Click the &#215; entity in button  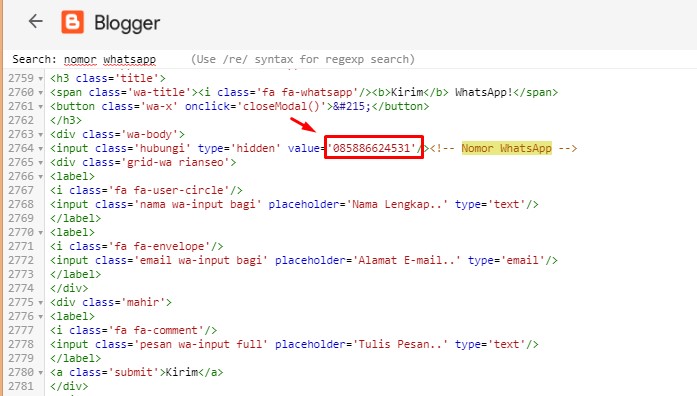pyautogui.click(x=352, y=106)
